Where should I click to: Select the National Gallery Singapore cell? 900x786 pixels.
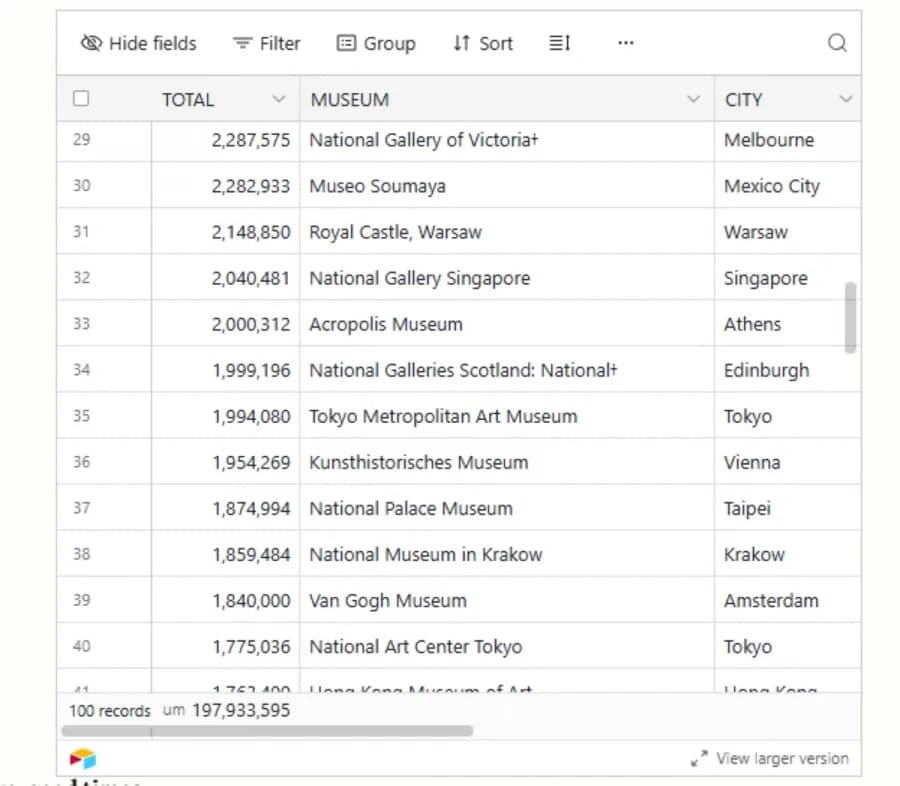point(507,278)
